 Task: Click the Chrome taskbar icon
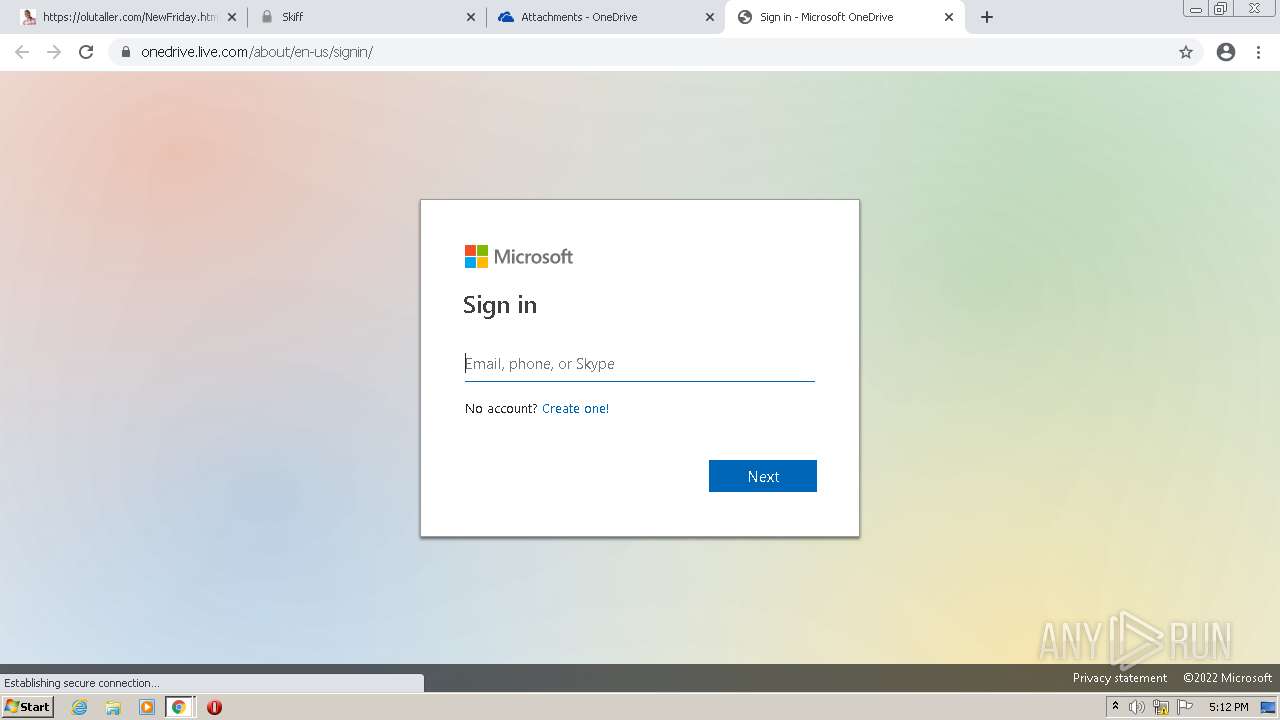coord(179,707)
